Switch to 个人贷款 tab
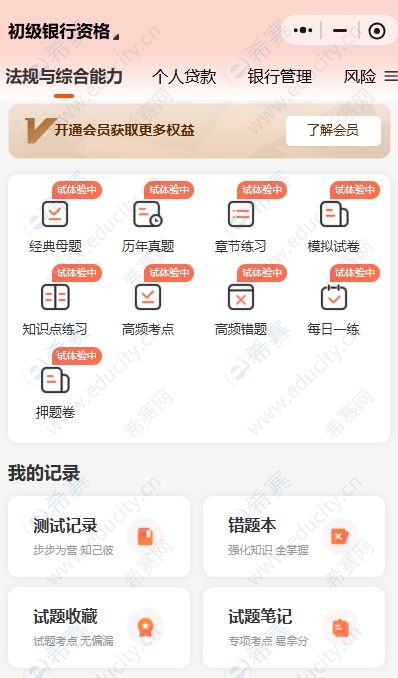Image resolution: width=398 pixels, height=678 pixels. click(x=184, y=77)
